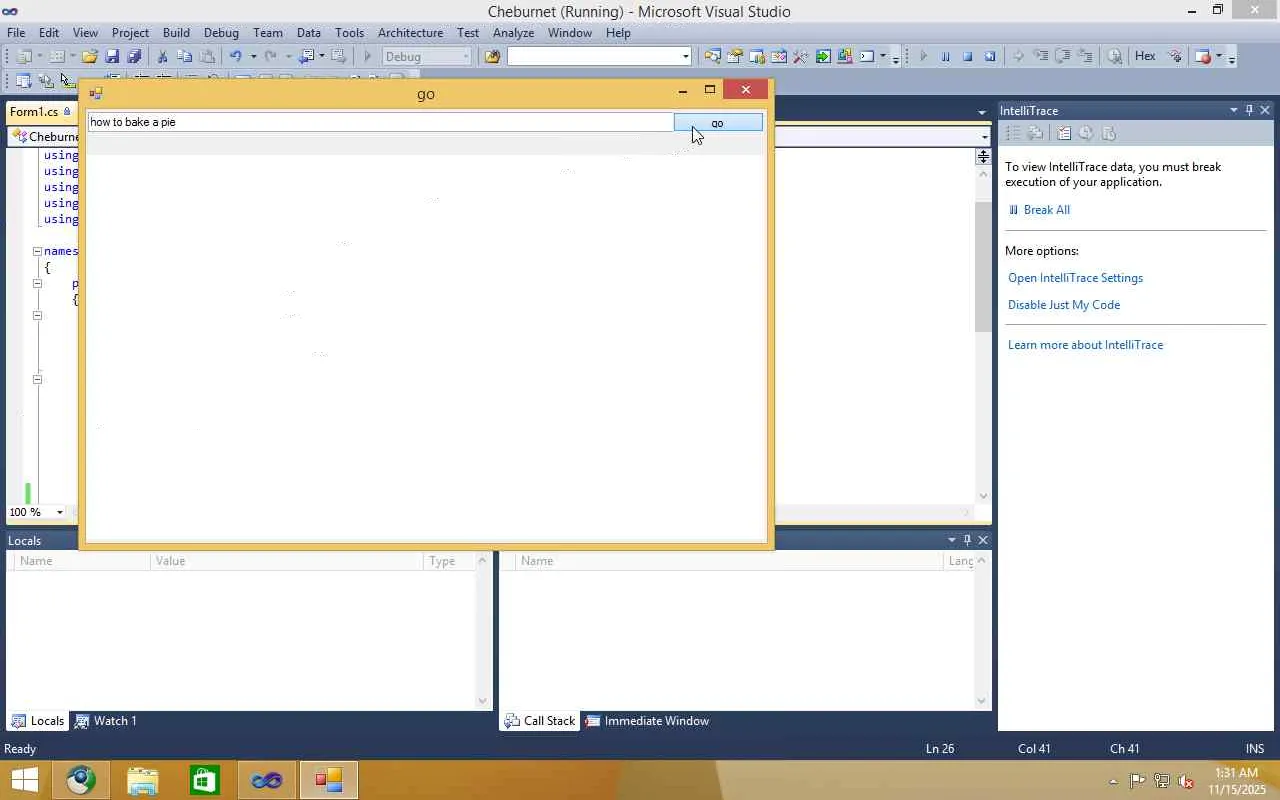Switch to the Watch 1 tab
This screenshot has width=1280, height=800.
click(106, 721)
